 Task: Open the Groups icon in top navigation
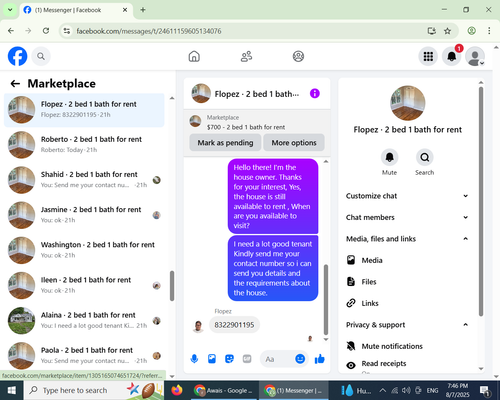pyautogui.click(x=298, y=56)
